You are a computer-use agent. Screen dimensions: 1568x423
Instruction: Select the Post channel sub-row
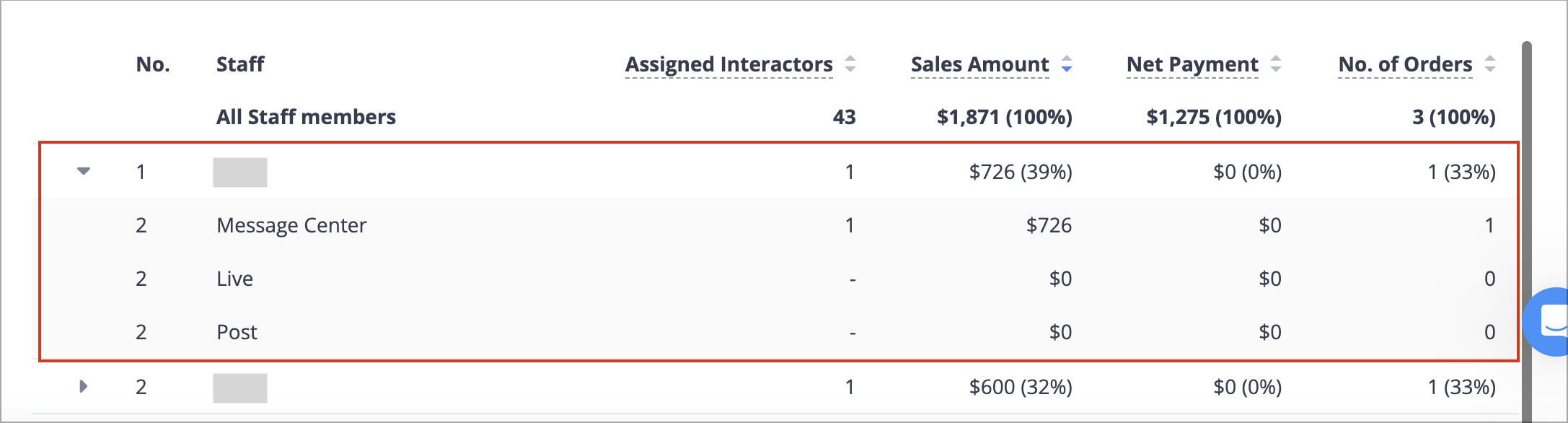coord(779,332)
